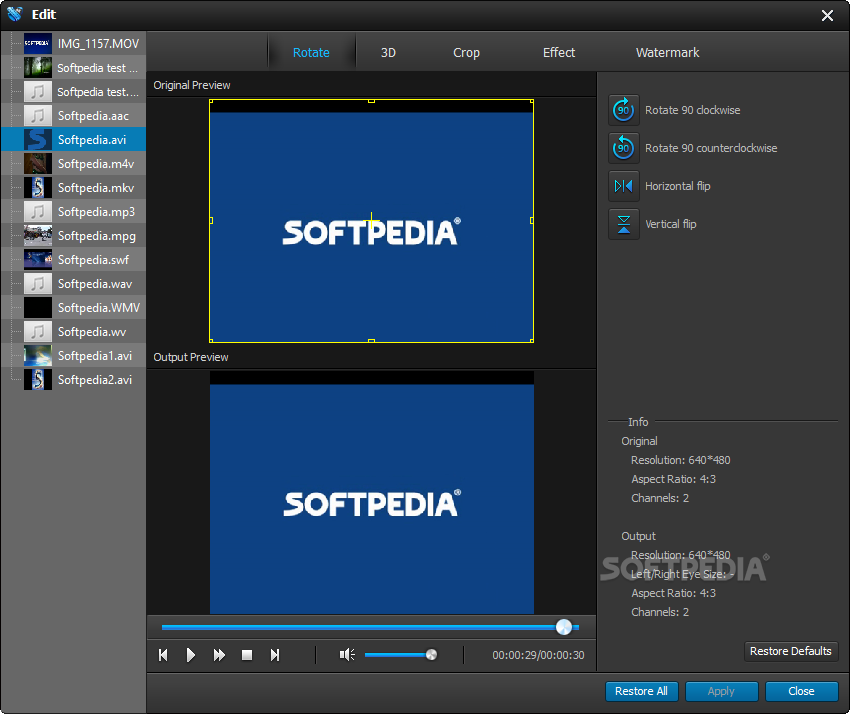Click the Vertical flip label
Viewport: 850px width, 714px height.
671,224
